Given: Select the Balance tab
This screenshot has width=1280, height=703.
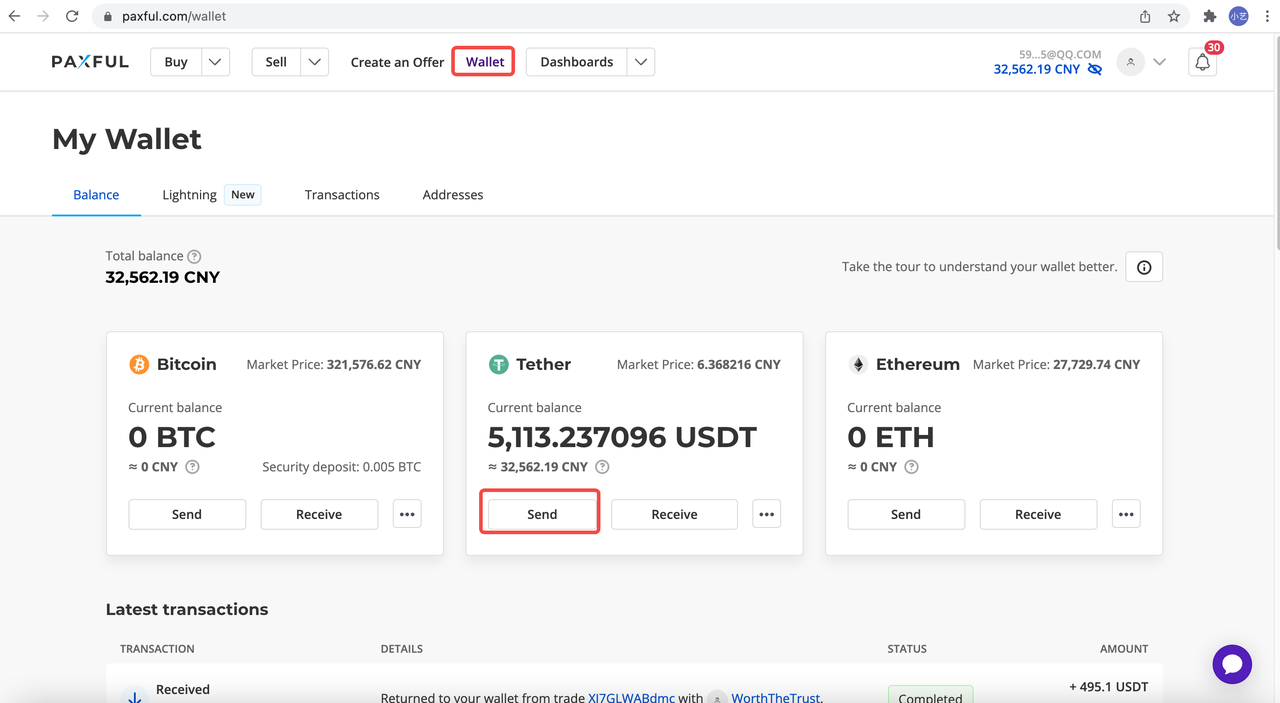Looking at the screenshot, I should 96,195.
